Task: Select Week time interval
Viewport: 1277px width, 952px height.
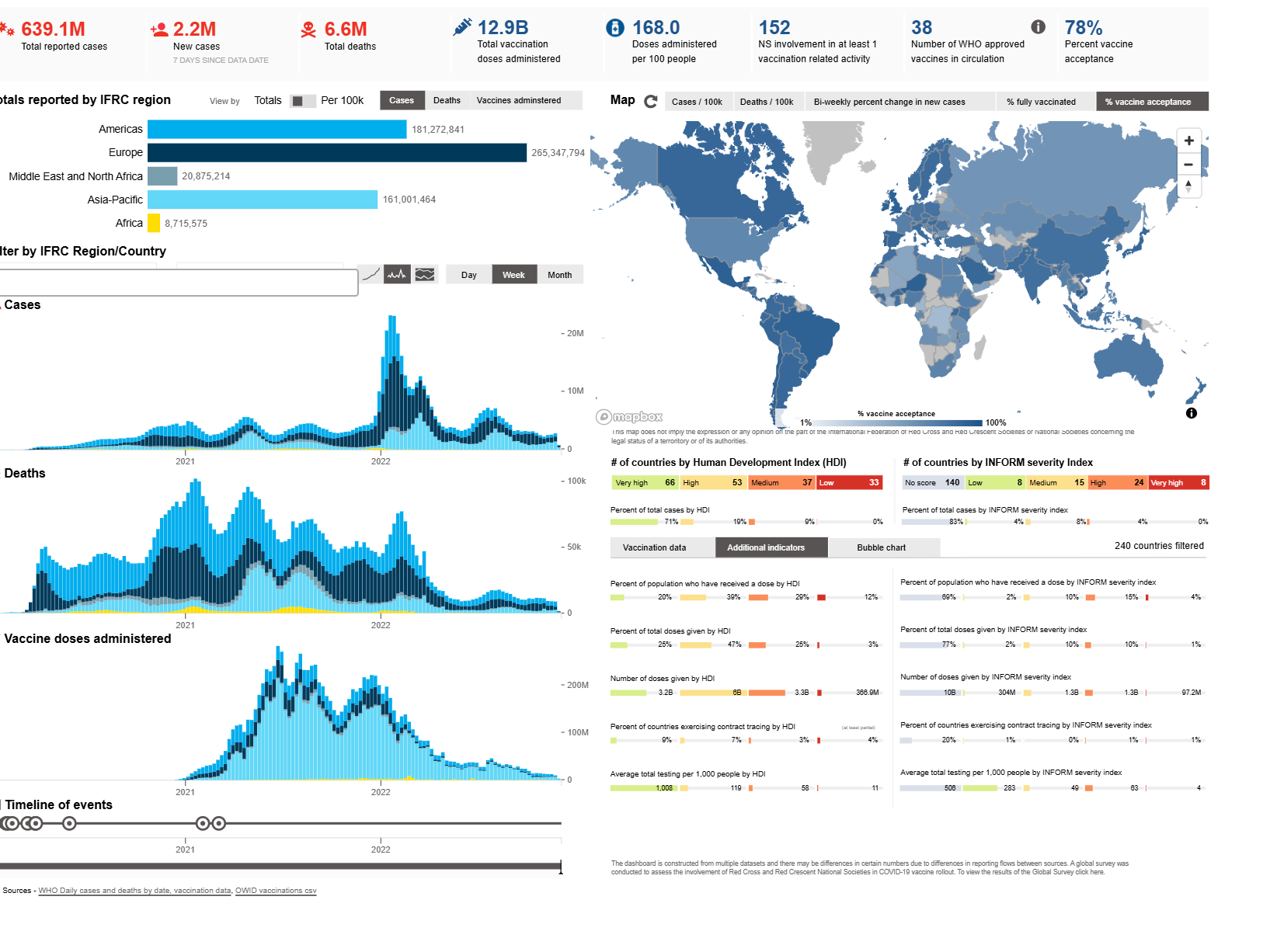Action: pos(514,275)
